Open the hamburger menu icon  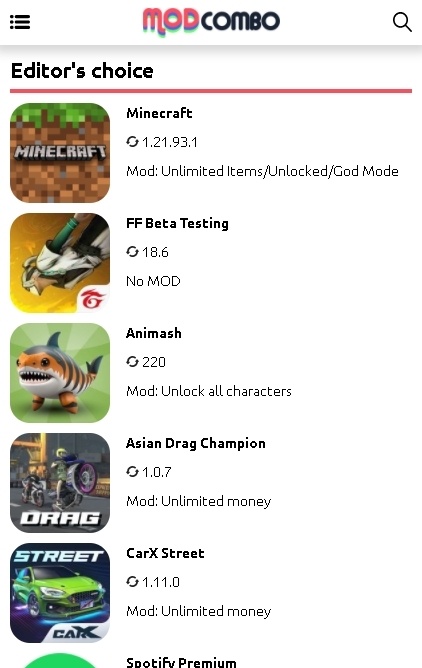tap(20, 22)
